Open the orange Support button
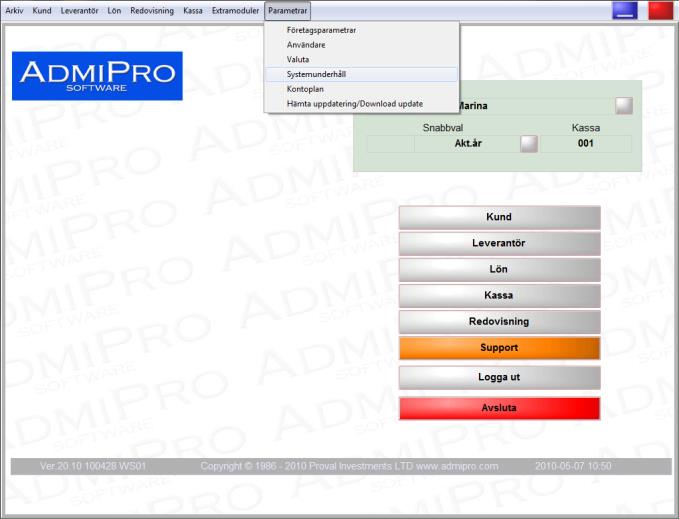Screen dimensions: 679x519 point(499,348)
